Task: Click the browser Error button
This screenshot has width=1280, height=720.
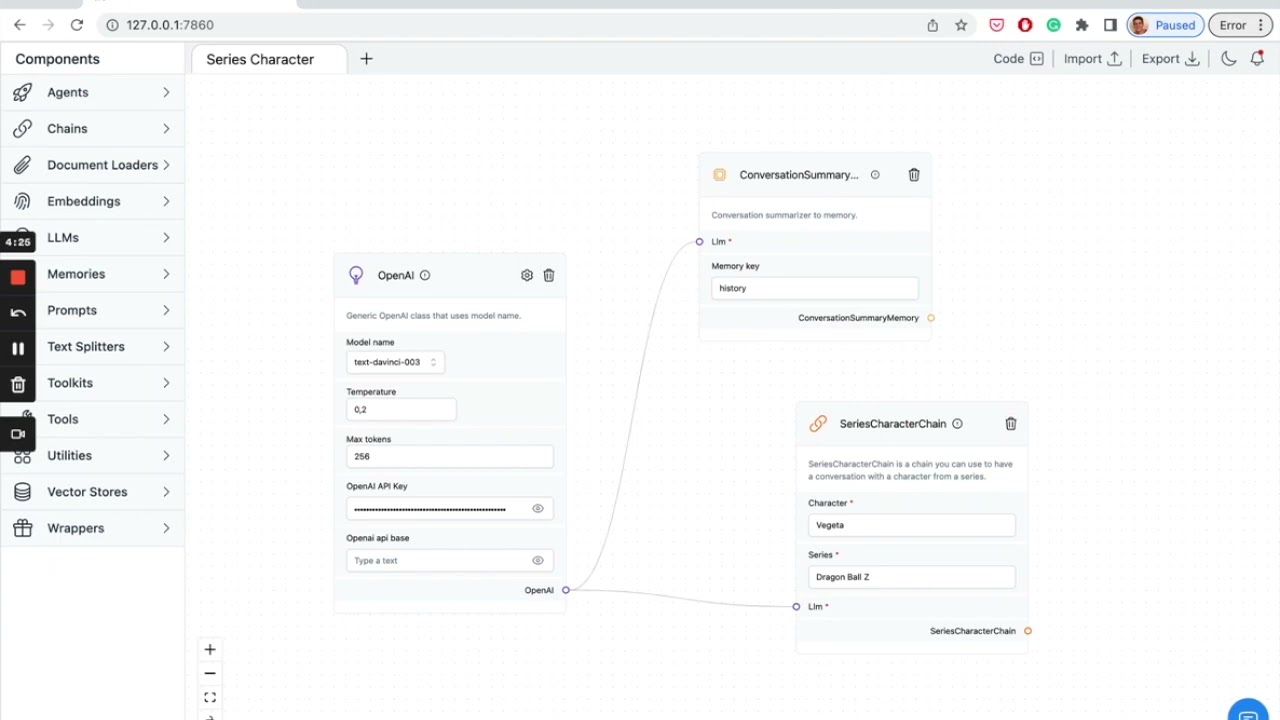Action: [1240, 25]
